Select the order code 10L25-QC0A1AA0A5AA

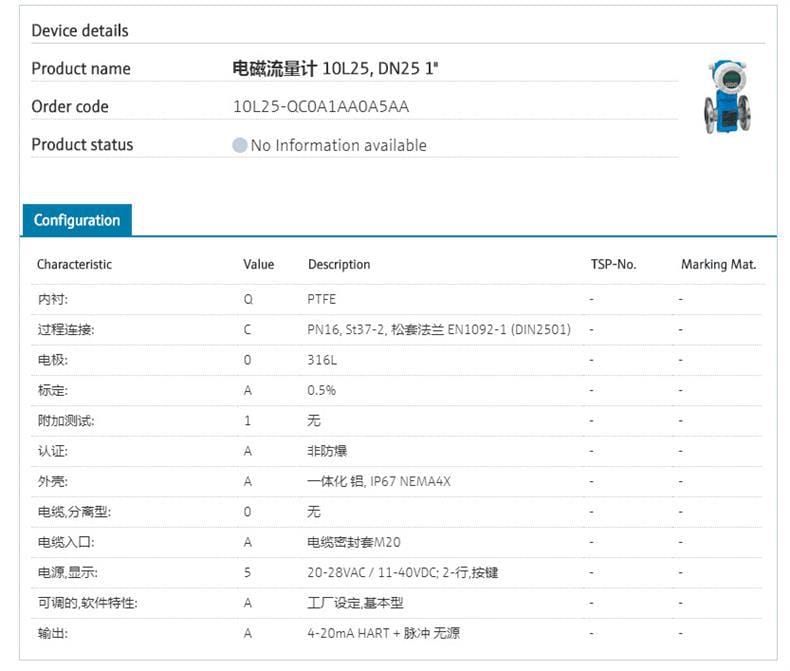click(320, 107)
